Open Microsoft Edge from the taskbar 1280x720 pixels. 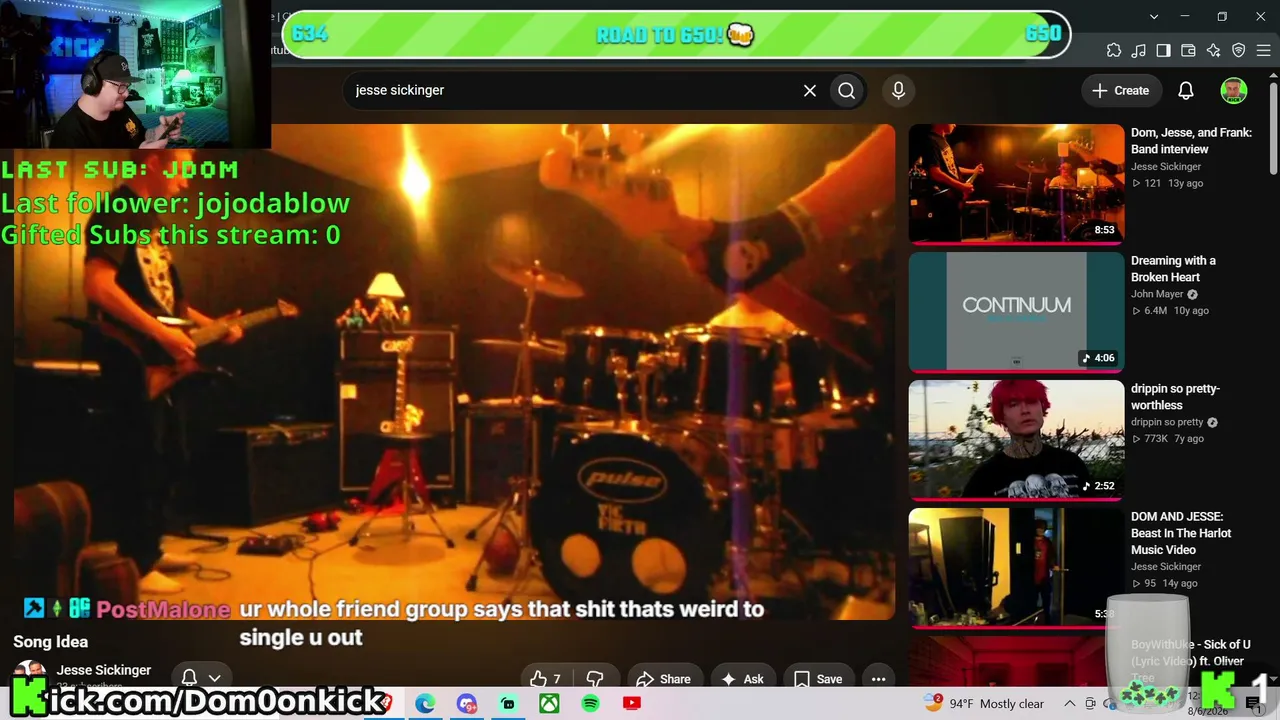click(425, 704)
